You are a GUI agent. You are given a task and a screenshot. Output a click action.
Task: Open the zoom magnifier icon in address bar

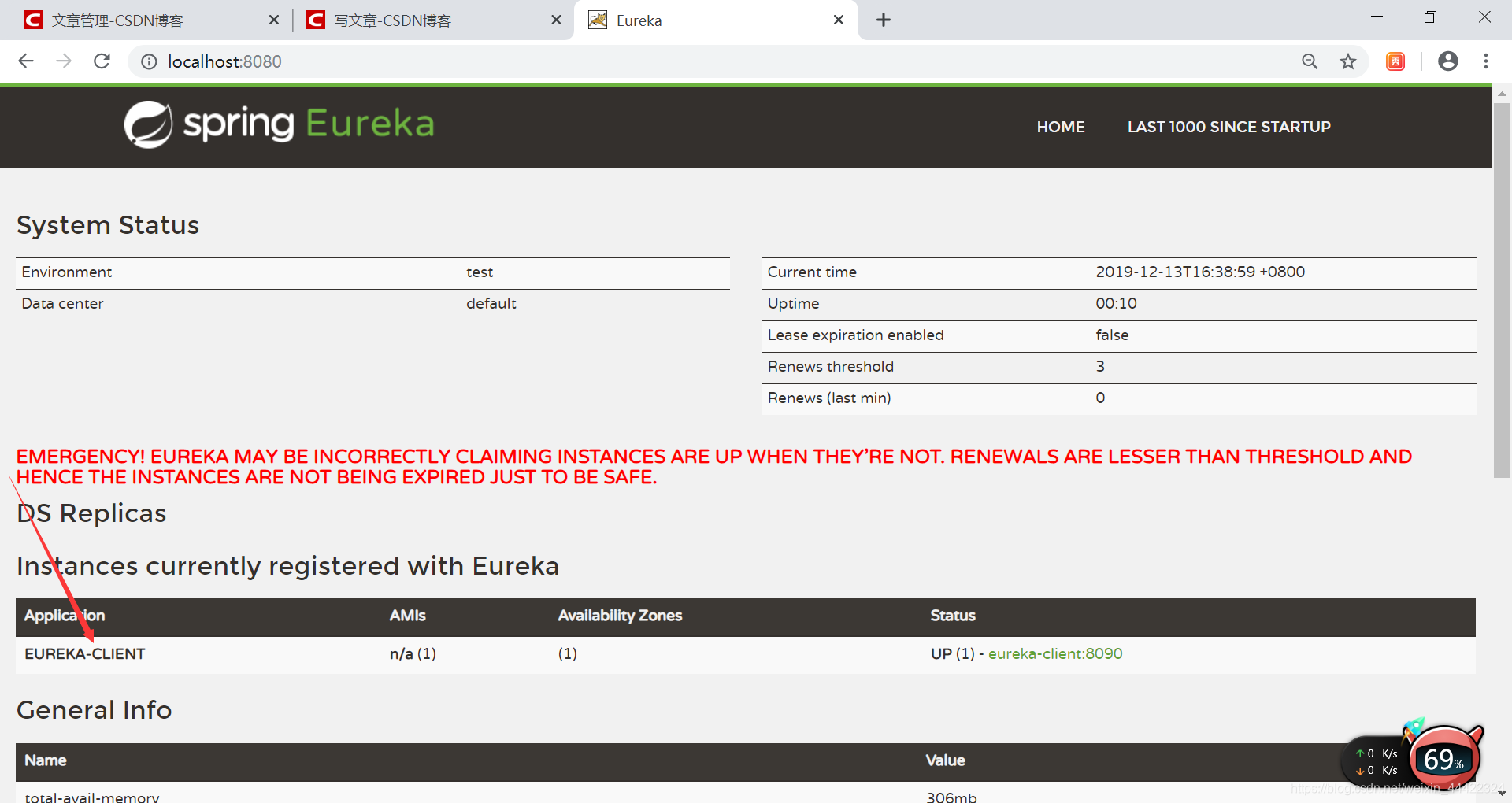pyautogui.click(x=1310, y=61)
